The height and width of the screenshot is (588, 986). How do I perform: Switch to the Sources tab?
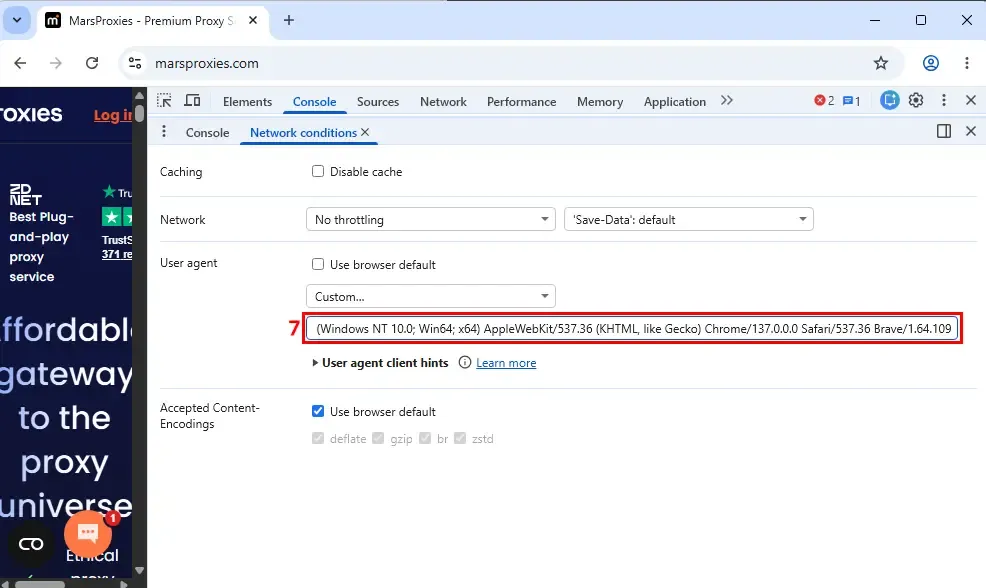[378, 101]
